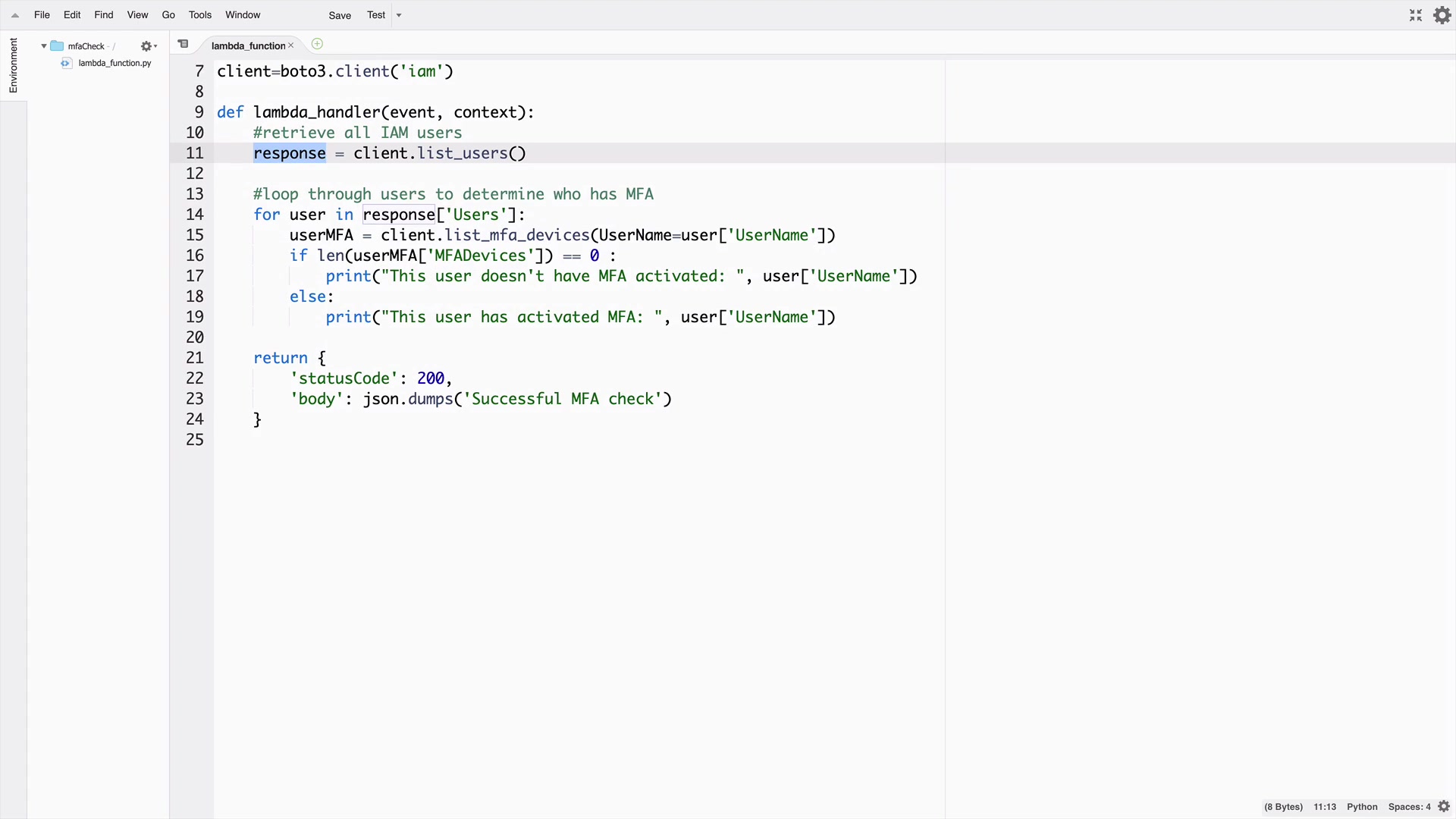Click the Save button
The height and width of the screenshot is (819, 1456).
coord(340,15)
